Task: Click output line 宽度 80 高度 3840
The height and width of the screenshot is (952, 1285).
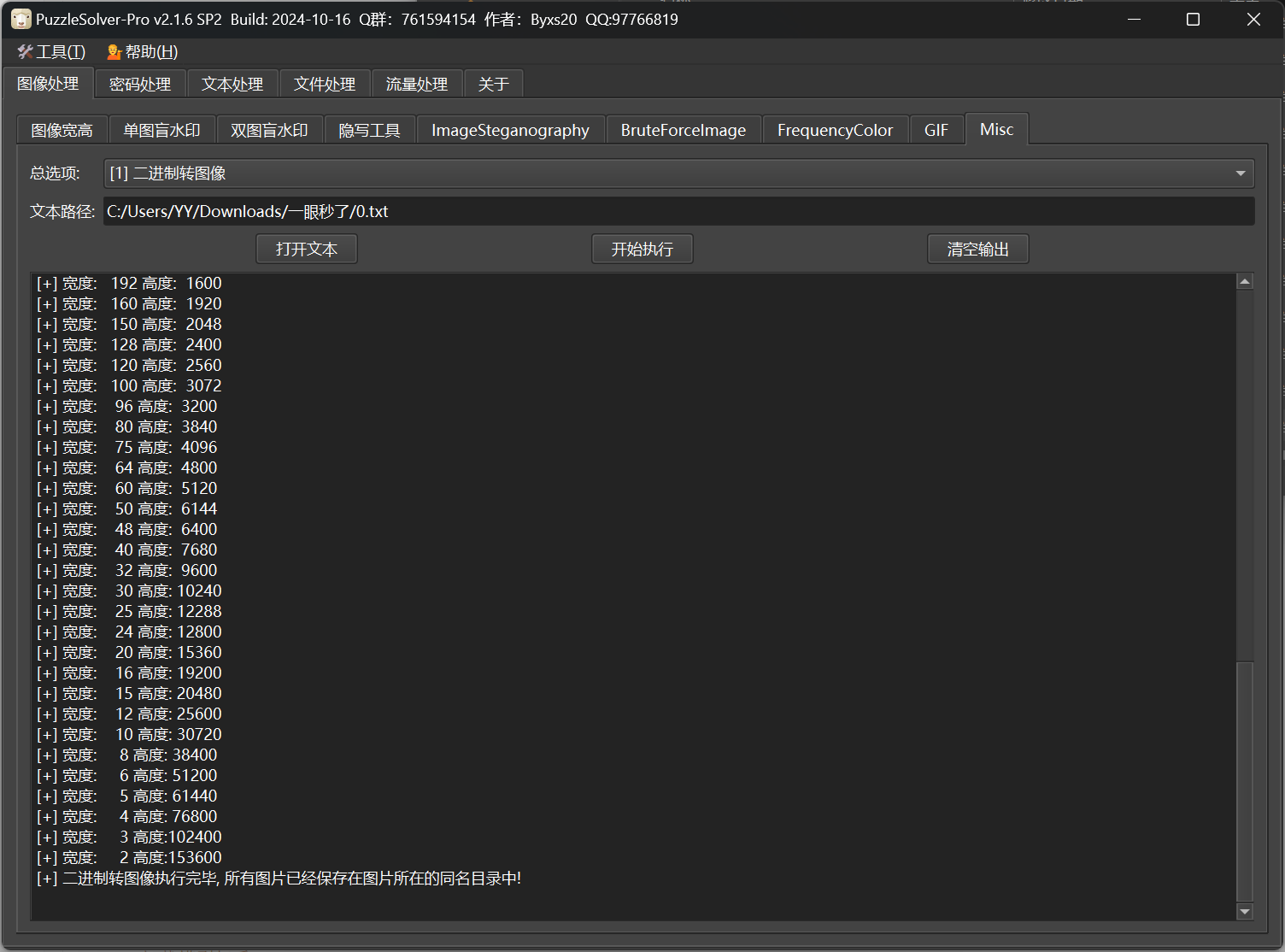Action: (x=126, y=426)
